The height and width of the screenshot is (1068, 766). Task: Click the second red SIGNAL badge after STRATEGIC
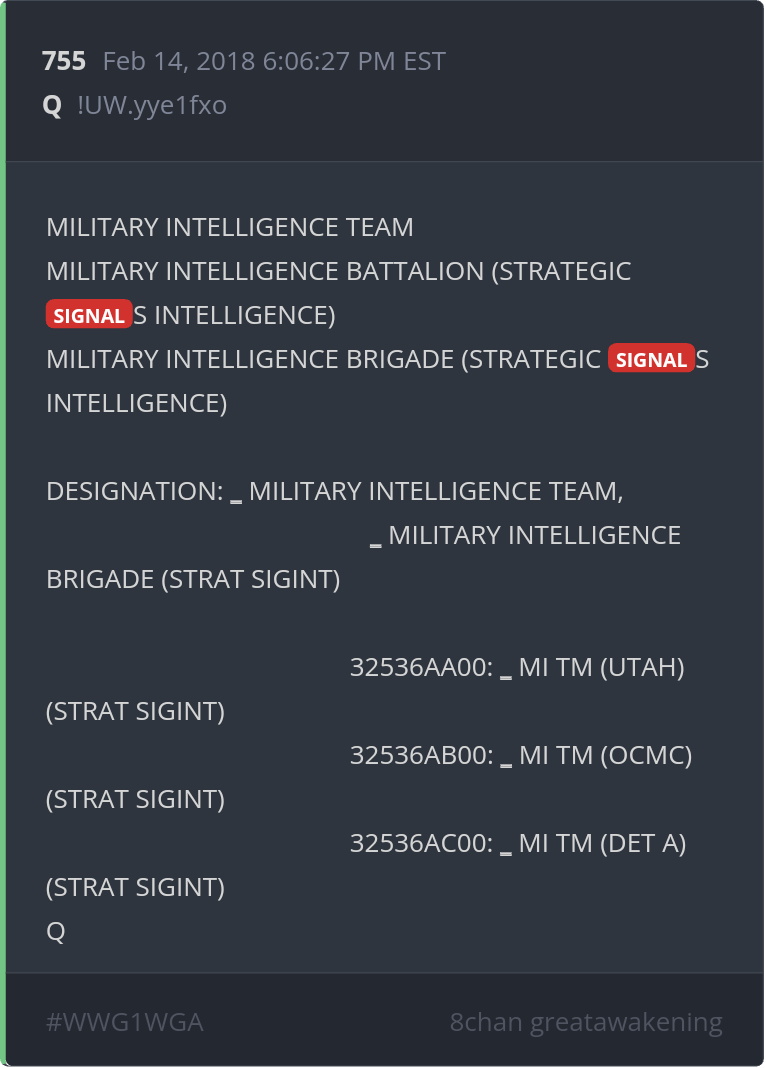pos(651,360)
